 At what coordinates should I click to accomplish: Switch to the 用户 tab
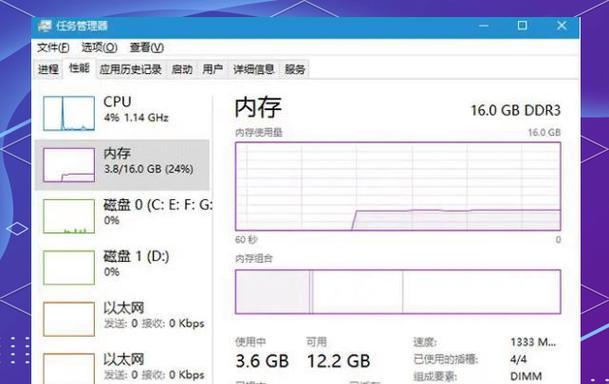coord(212,70)
